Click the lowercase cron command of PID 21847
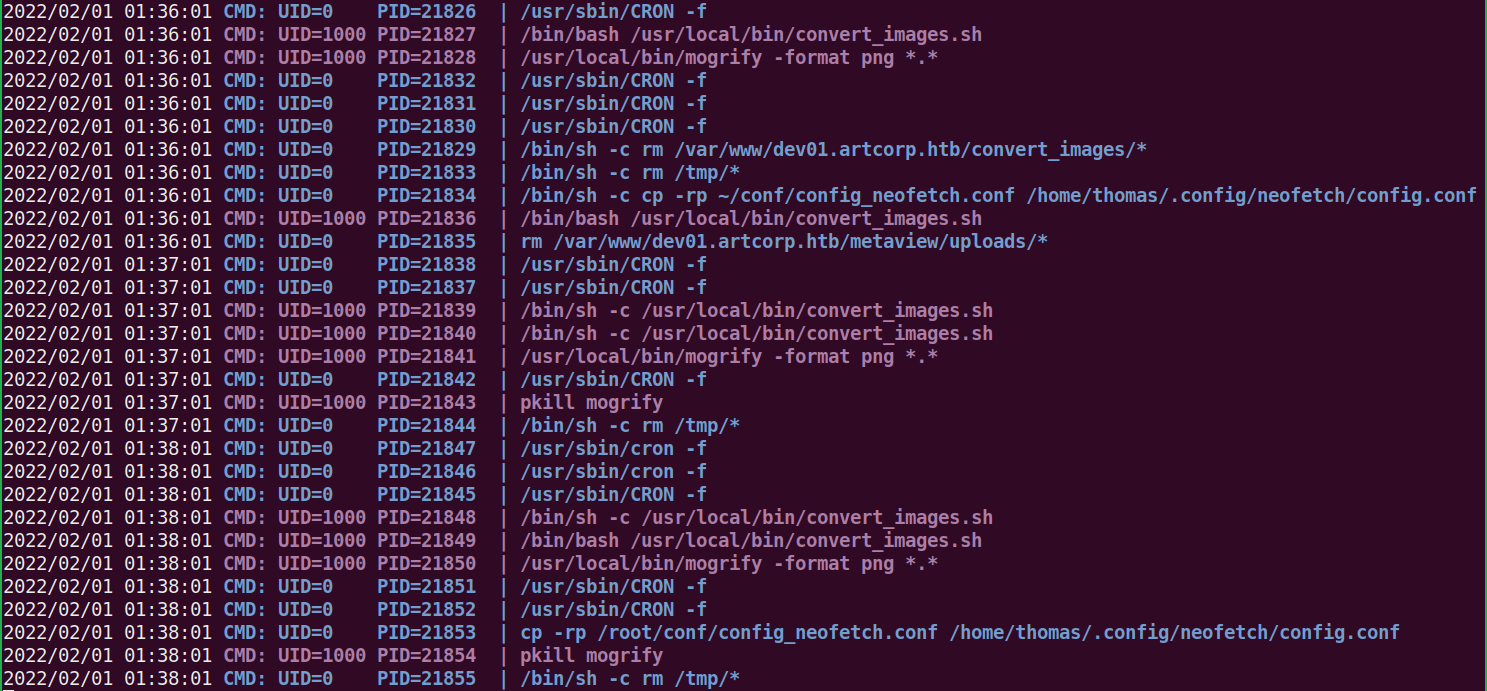Viewport: 1487px width, 691px height. (613, 448)
